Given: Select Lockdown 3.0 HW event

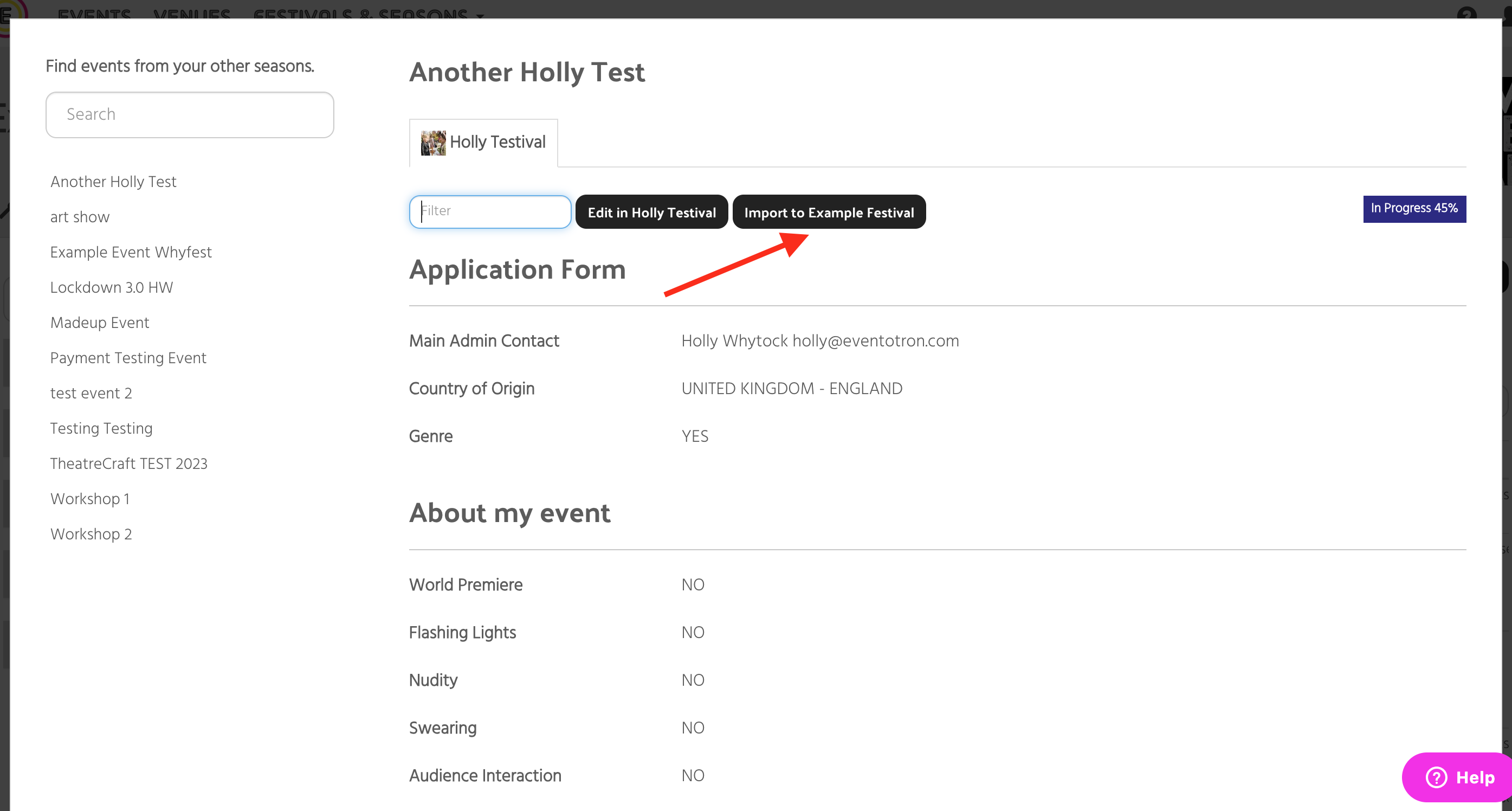Looking at the screenshot, I should 112,288.
